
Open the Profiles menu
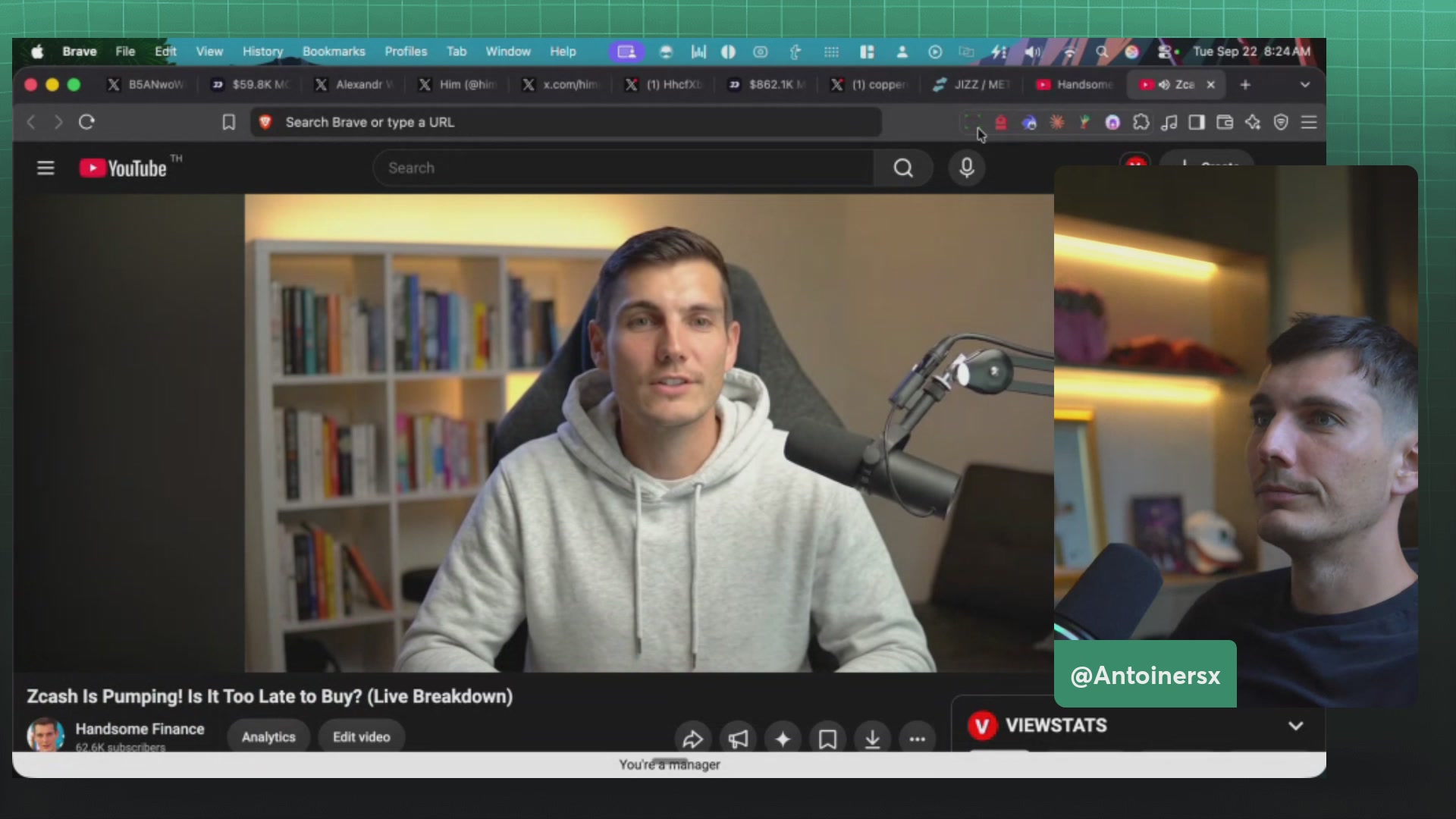pos(406,52)
